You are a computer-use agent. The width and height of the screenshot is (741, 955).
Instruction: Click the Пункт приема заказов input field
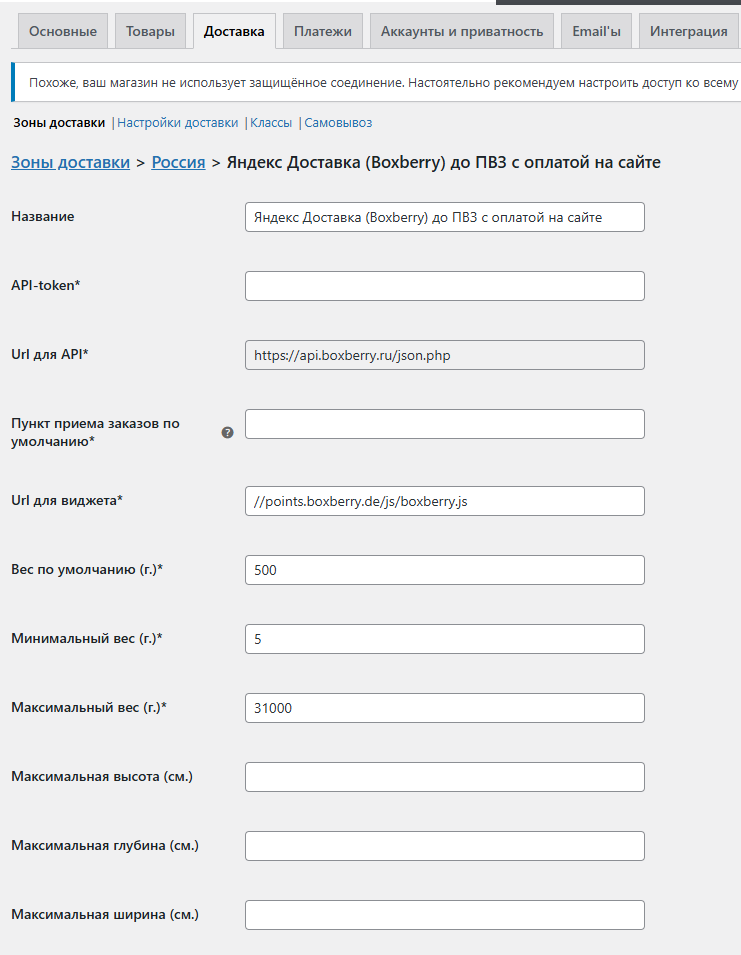[x=444, y=424]
